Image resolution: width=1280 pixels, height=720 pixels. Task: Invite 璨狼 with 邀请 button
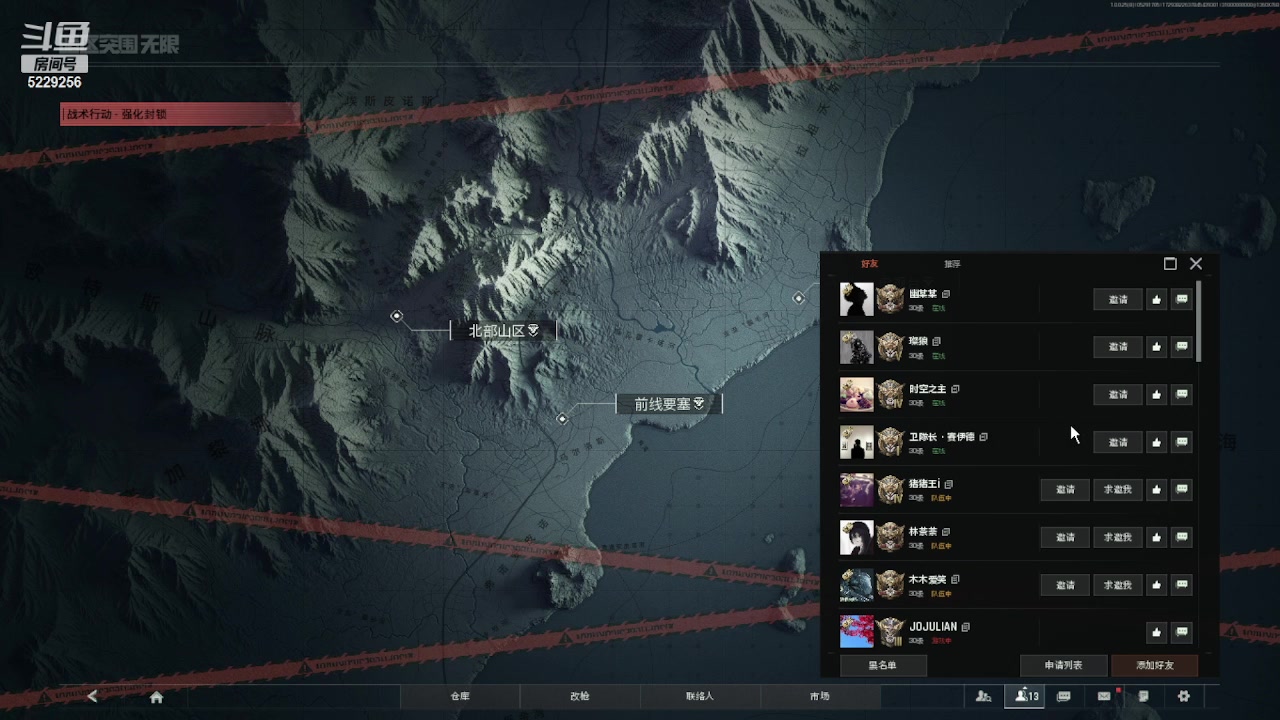click(x=1118, y=347)
